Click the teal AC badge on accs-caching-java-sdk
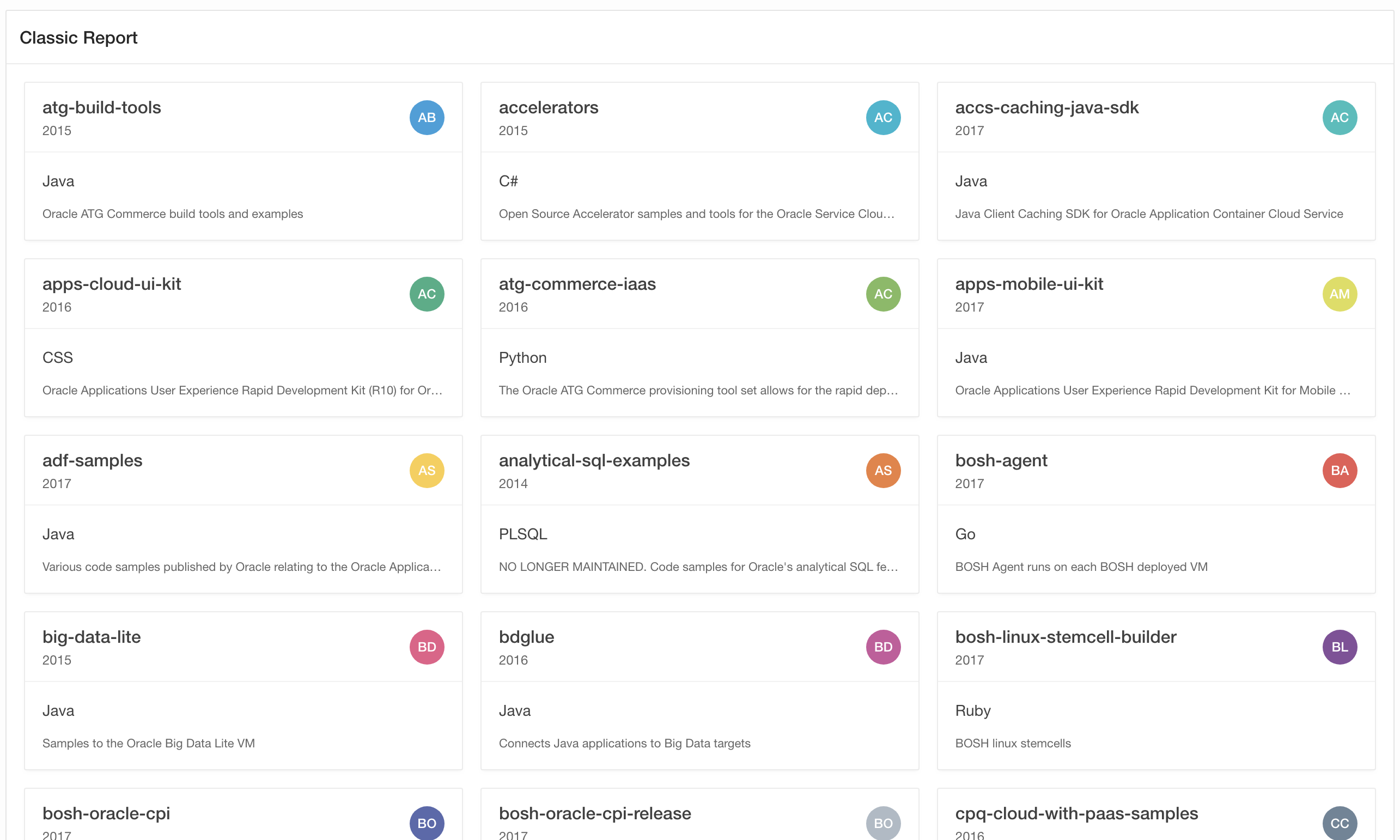Image resolution: width=1400 pixels, height=840 pixels. point(1339,118)
